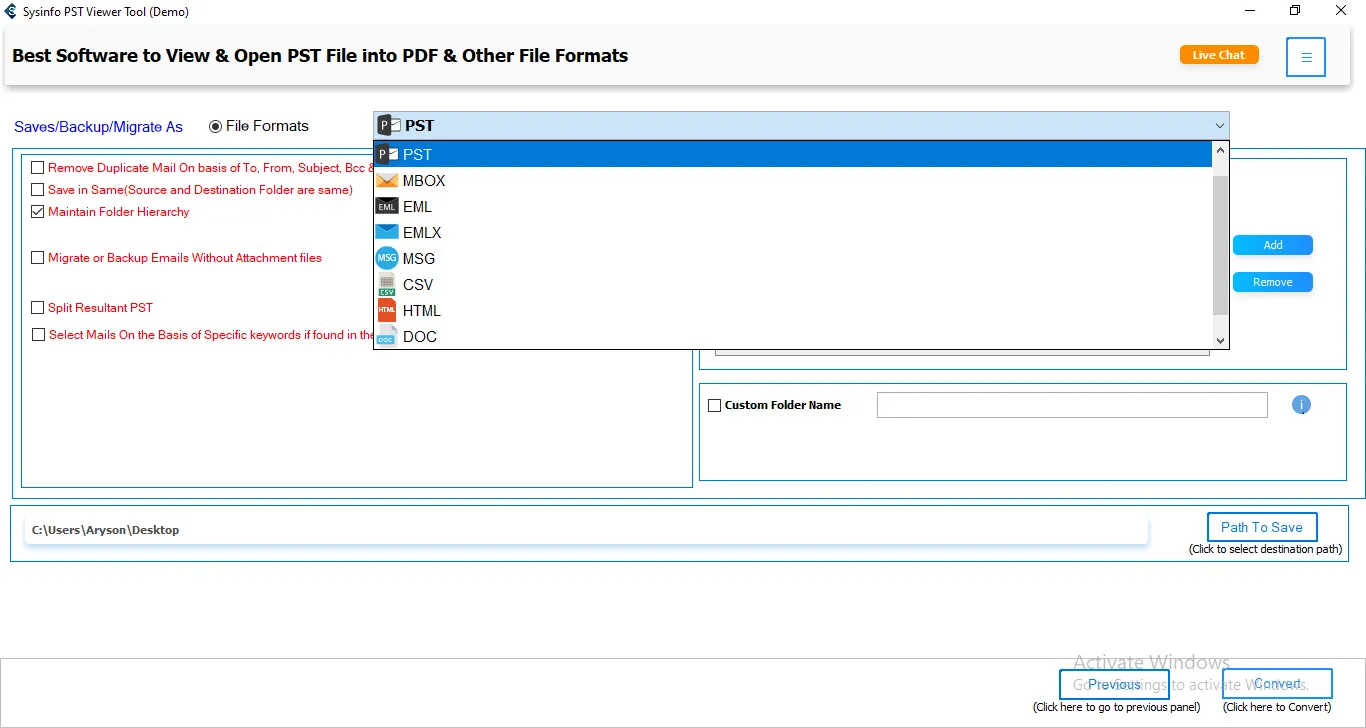Click the DOC file icon
Image resolution: width=1366 pixels, height=728 pixels.
click(387, 337)
